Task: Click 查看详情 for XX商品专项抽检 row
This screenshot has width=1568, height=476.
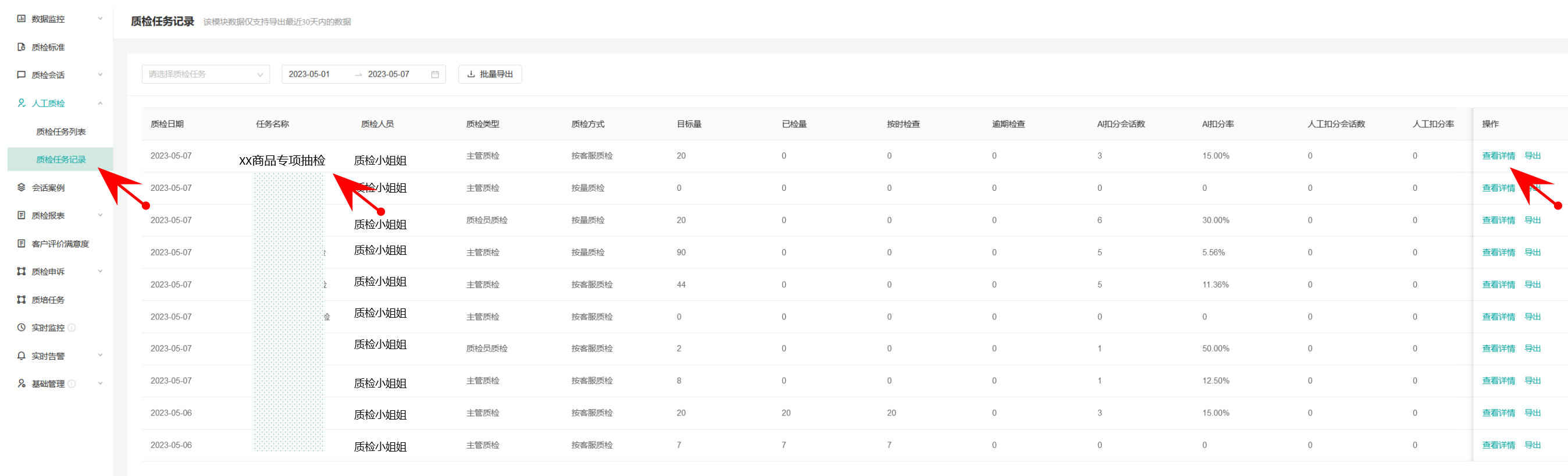Action: 1498,156
